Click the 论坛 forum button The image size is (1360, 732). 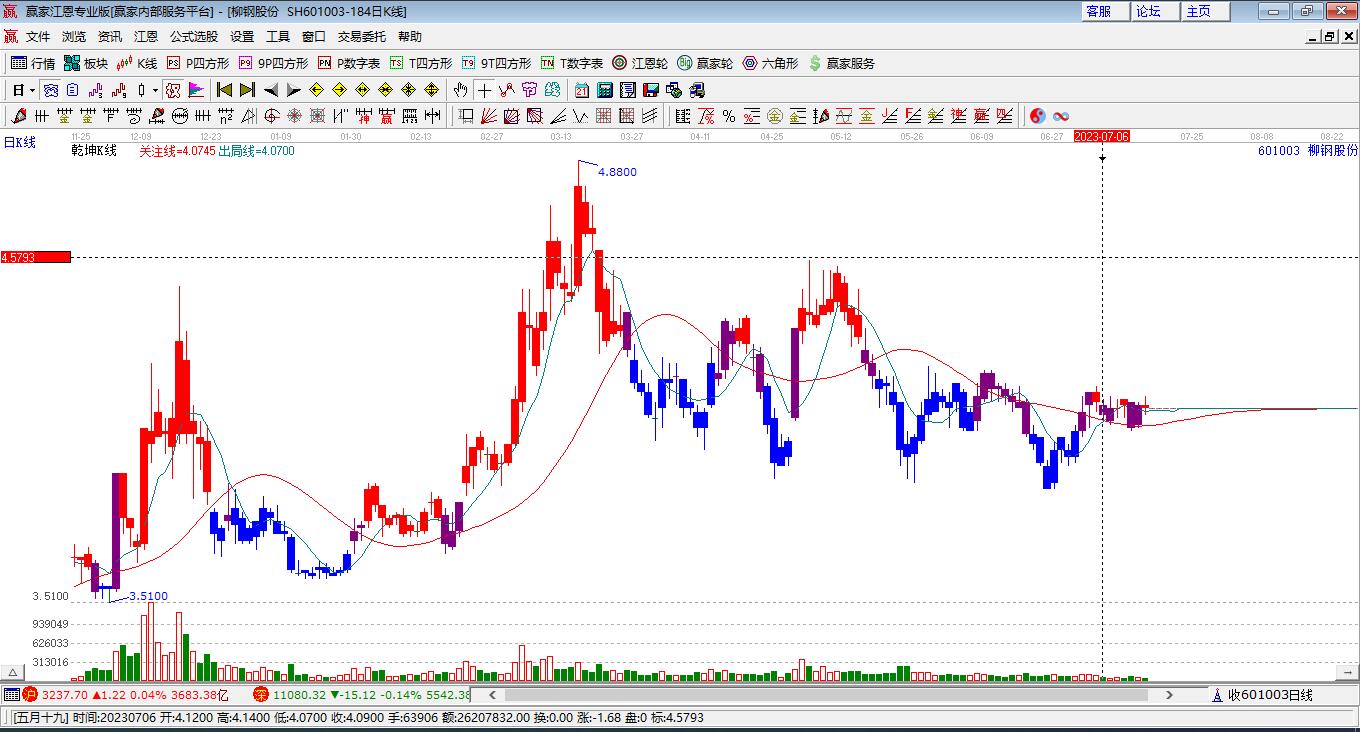tap(1155, 11)
